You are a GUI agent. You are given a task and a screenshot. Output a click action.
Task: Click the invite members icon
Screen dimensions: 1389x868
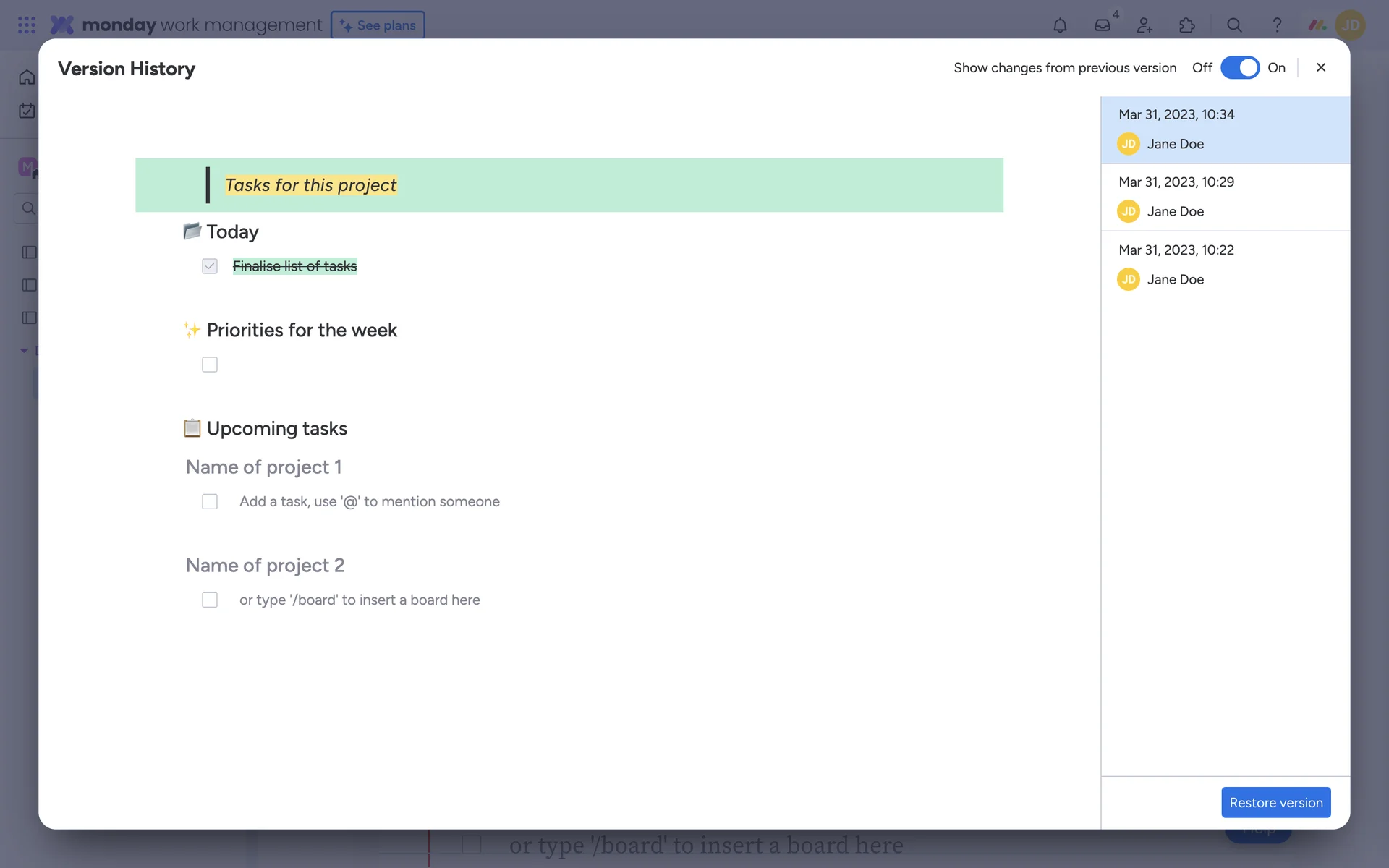pos(1144,25)
